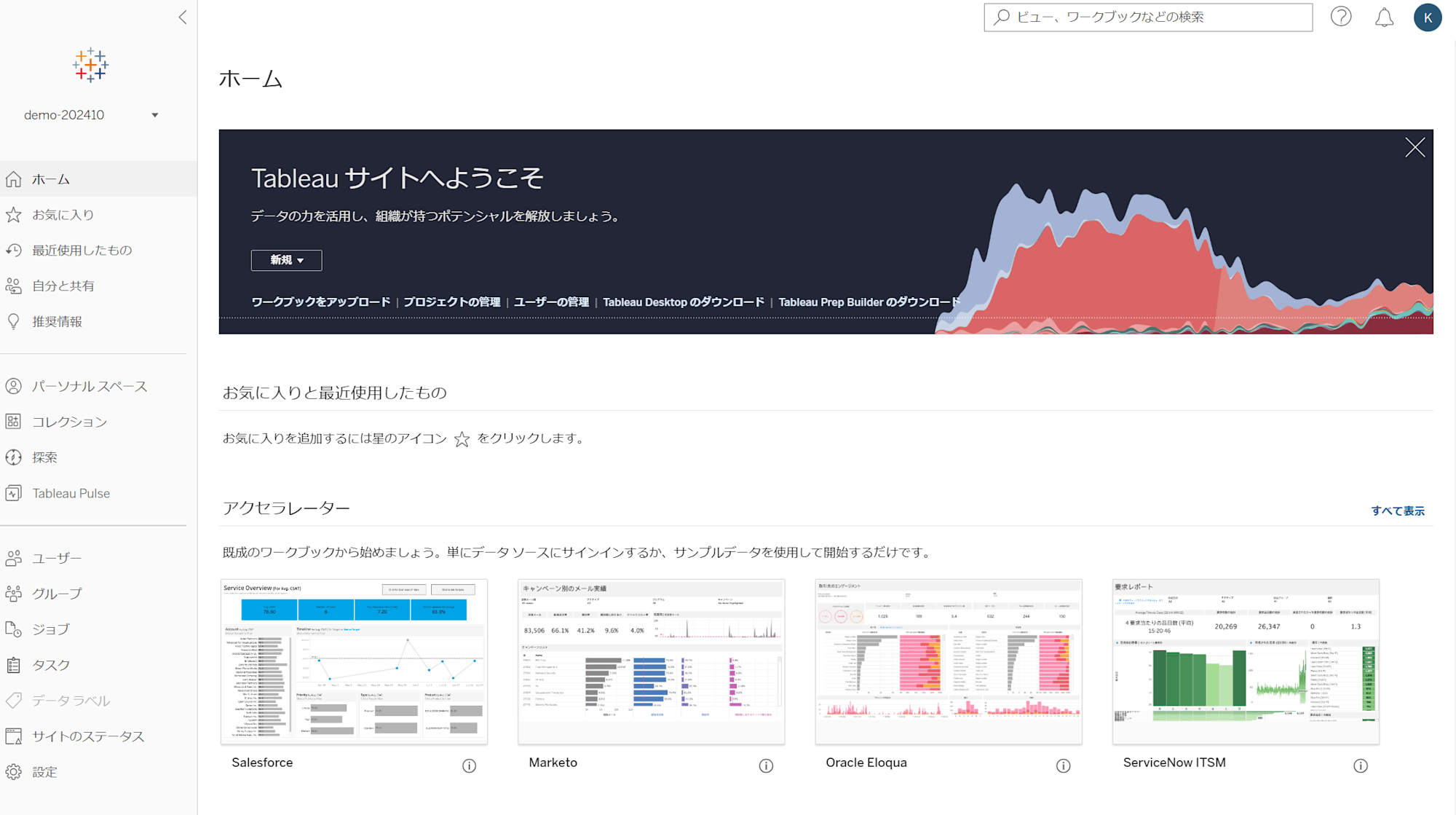Show info for the Salesforce accelerator

[470, 765]
